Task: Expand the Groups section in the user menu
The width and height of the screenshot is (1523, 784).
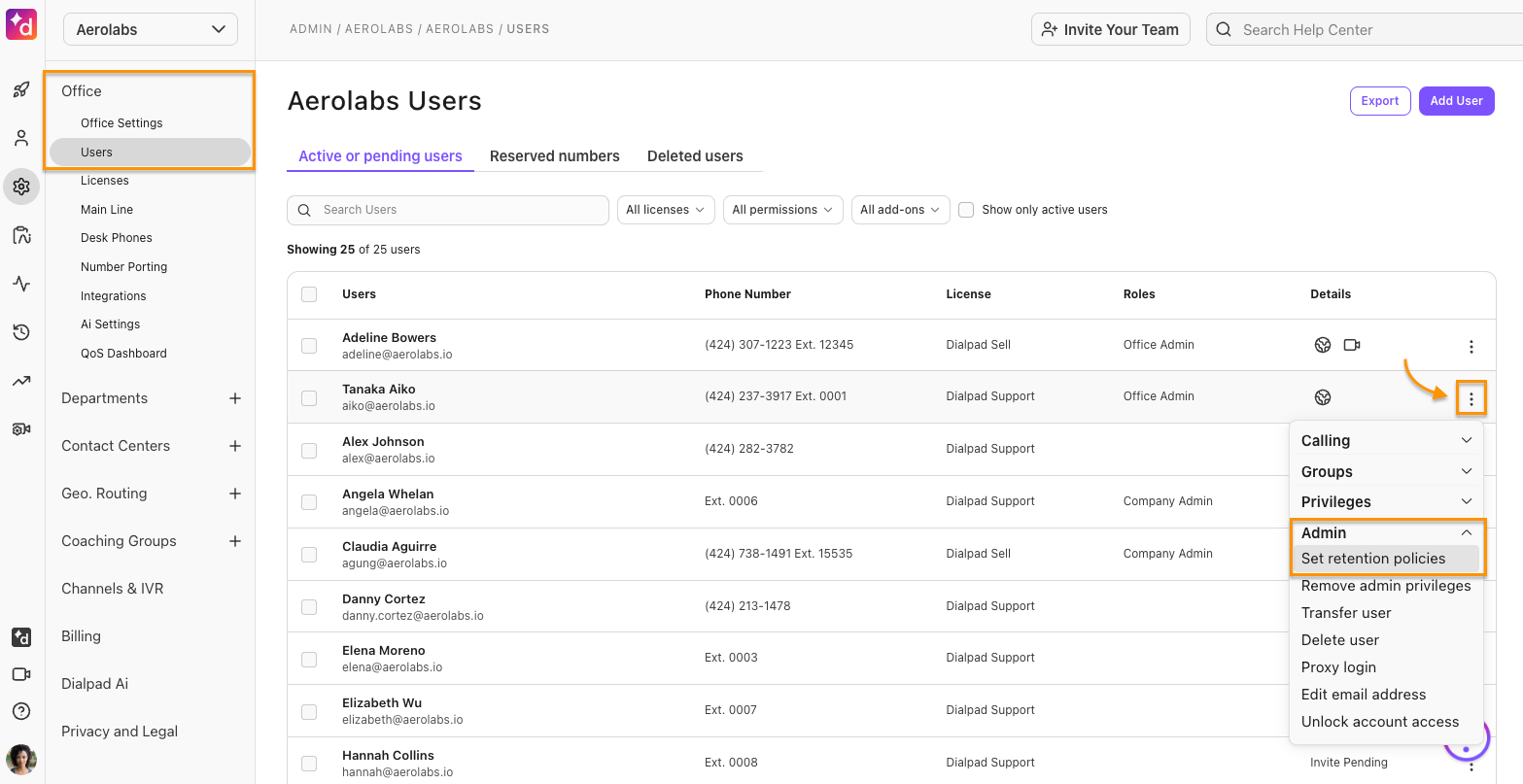Action: pos(1387,471)
